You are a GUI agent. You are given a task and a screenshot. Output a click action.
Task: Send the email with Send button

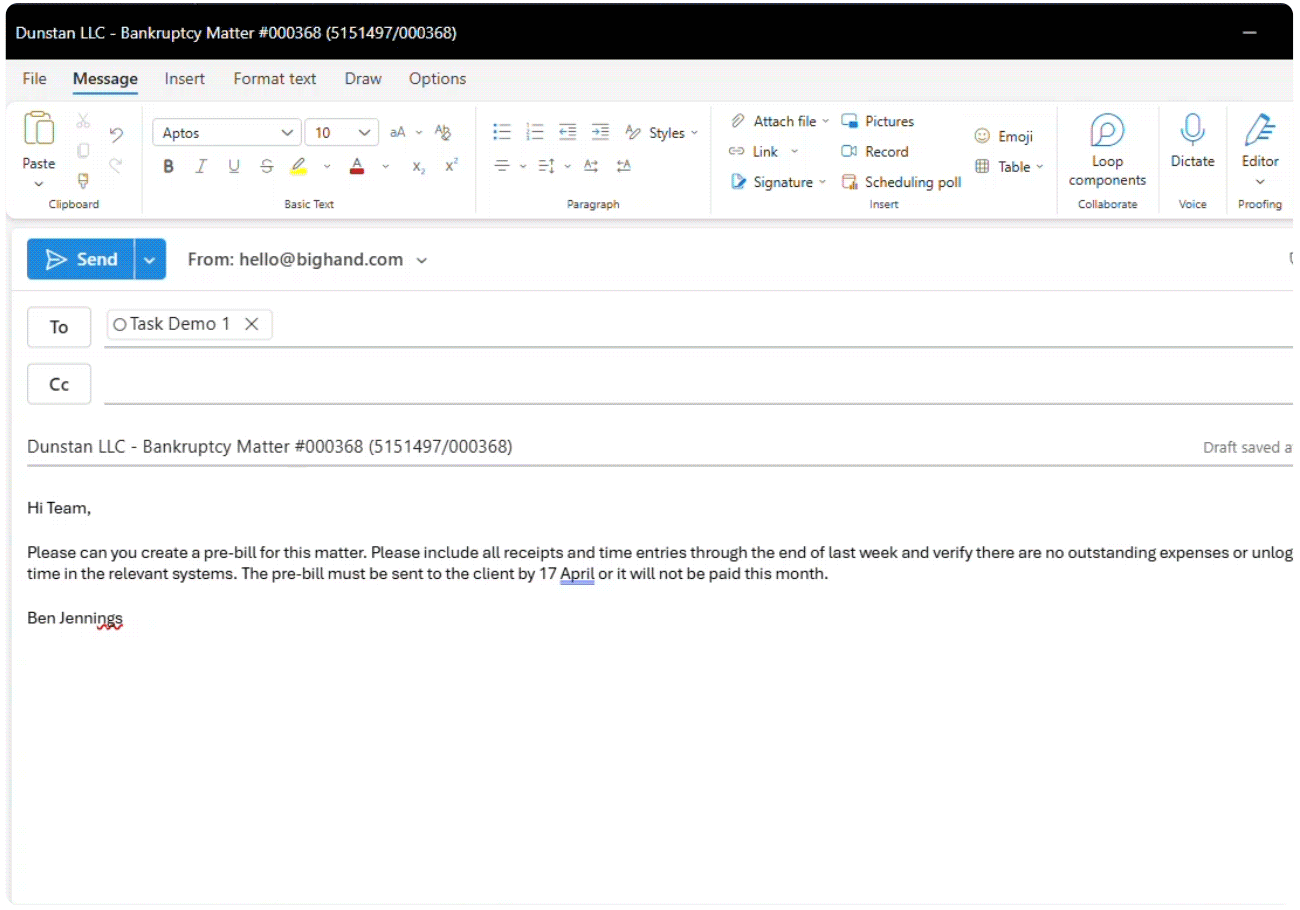(x=81, y=259)
